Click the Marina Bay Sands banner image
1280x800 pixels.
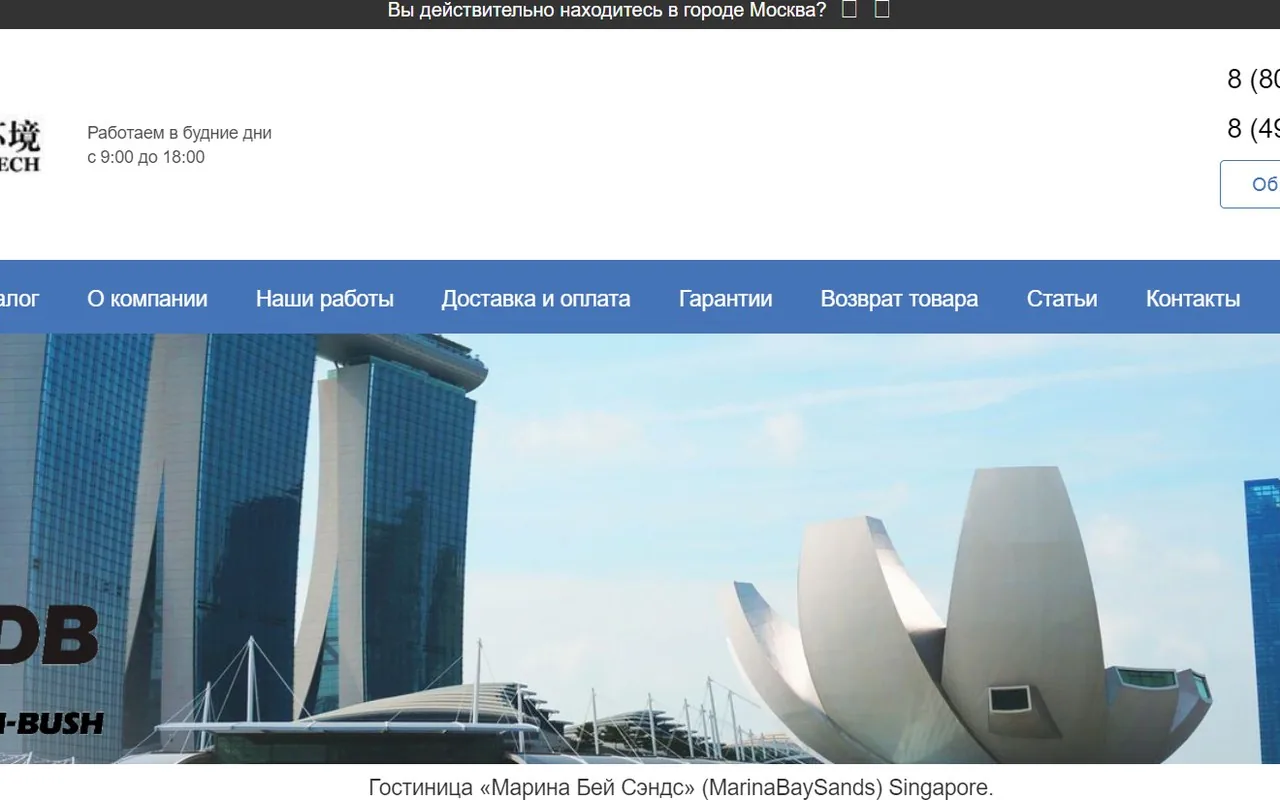coord(640,549)
